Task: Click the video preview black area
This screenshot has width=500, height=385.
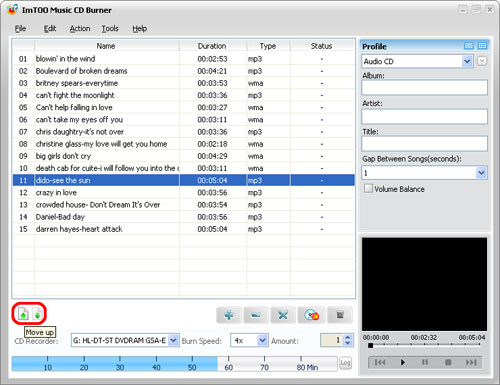Action: (x=424, y=284)
